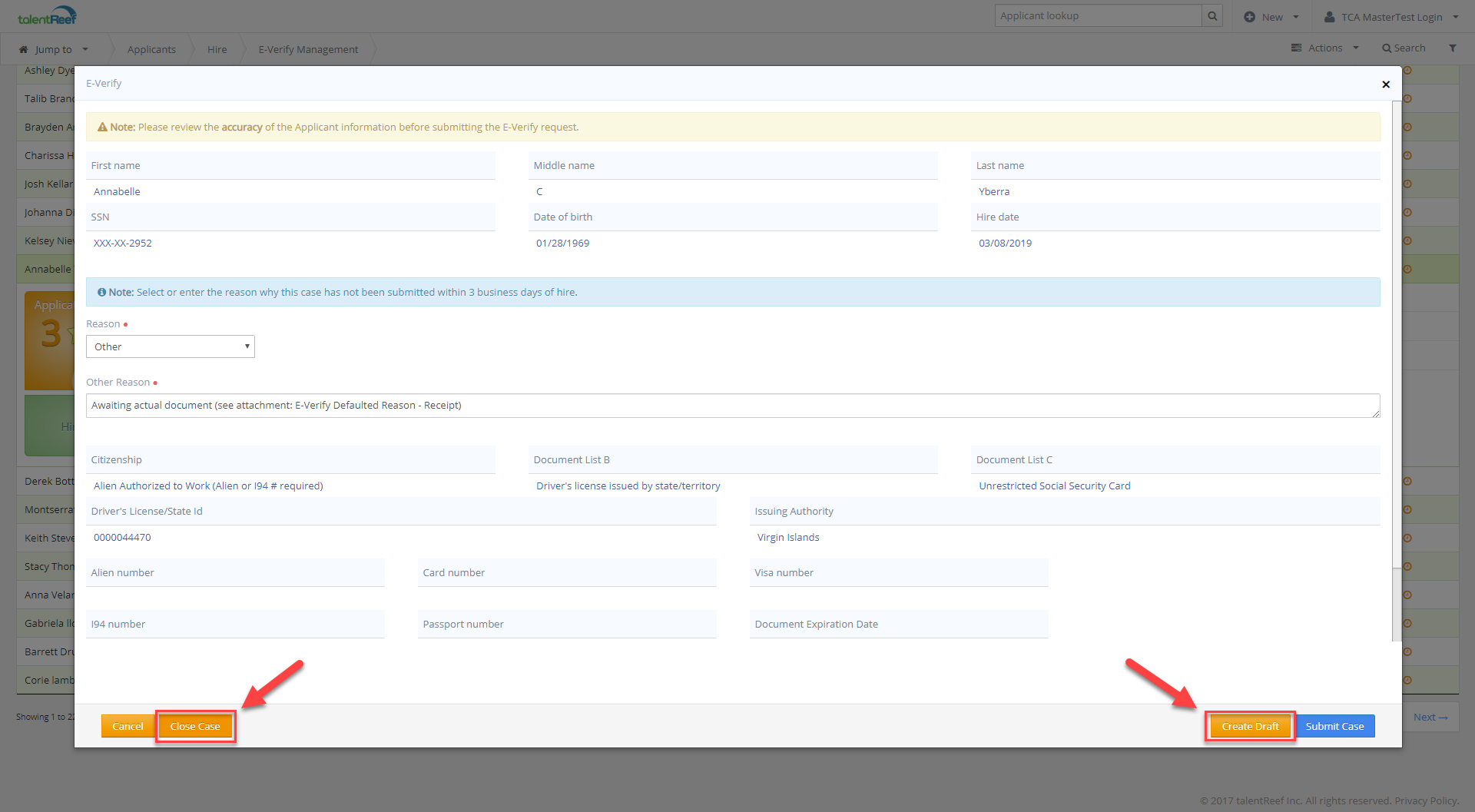Click the Other Reason text field
Viewport: 1475px width, 812px height.
pyautogui.click(x=732, y=406)
